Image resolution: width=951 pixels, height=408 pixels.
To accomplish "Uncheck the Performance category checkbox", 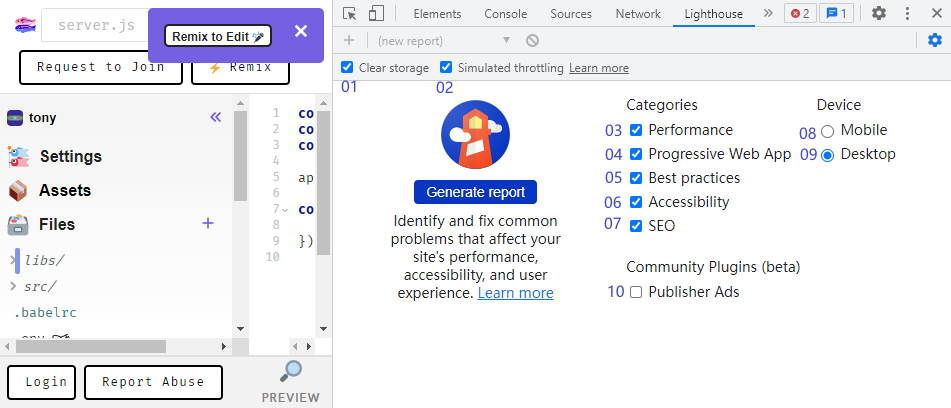I will coord(636,130).
